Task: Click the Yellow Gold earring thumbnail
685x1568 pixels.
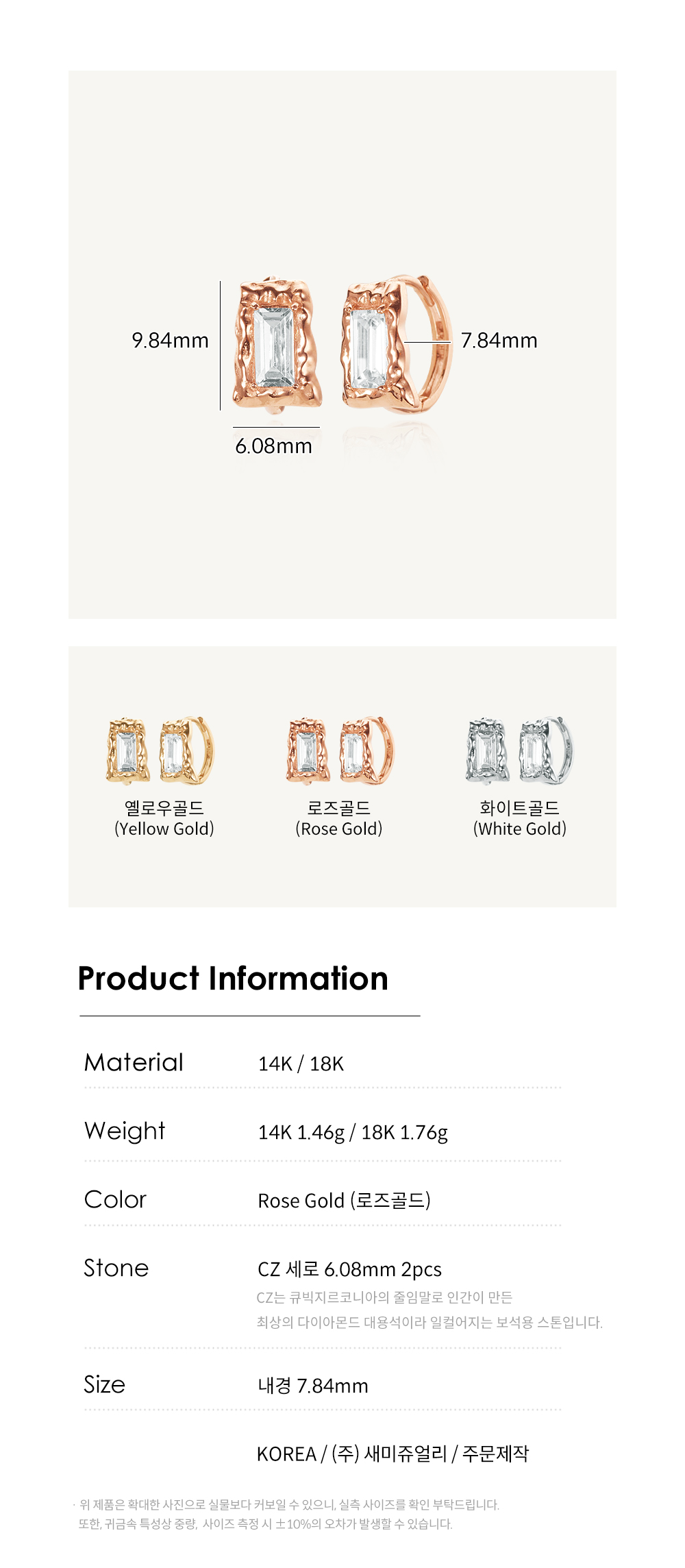Action: [161, 750]
